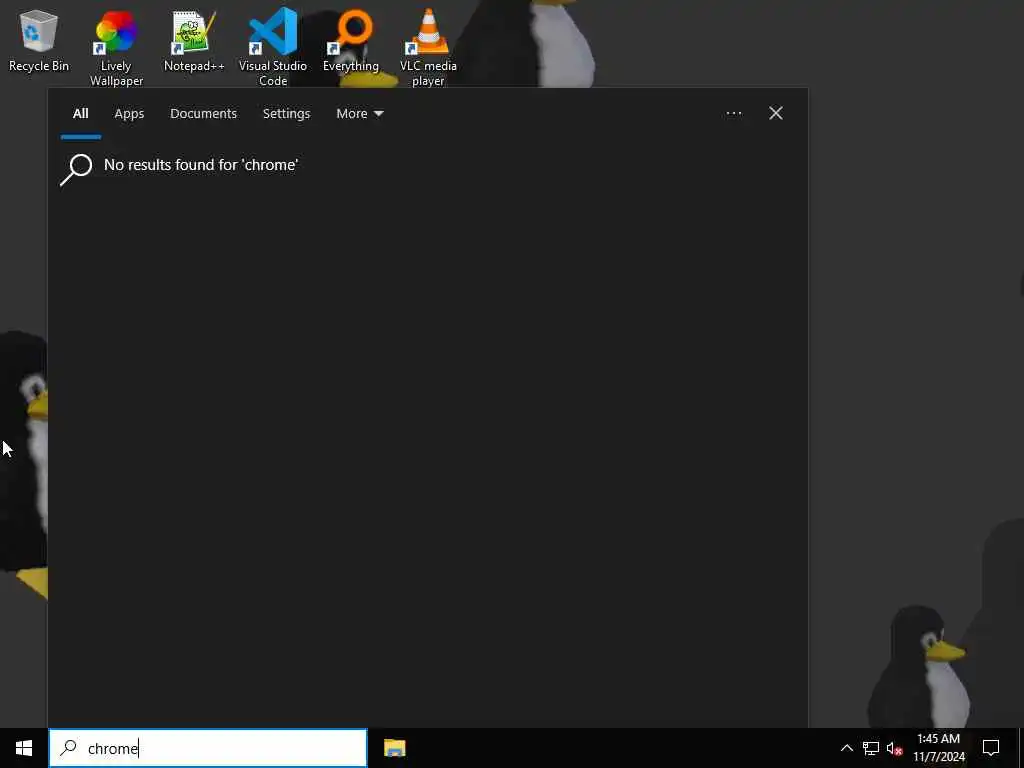Click the magnifier icon inside the taskbar search box
Viewport: 1024px width, 768px height.
click(69, 748)
